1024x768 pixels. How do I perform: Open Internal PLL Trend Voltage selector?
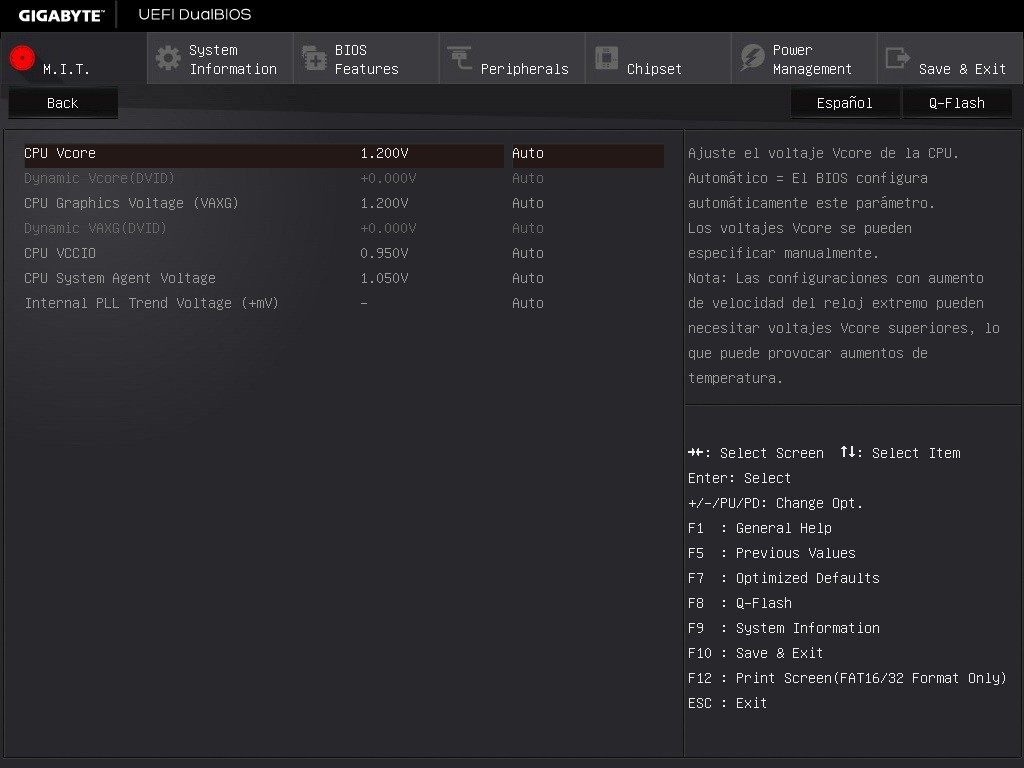[528, 303]
